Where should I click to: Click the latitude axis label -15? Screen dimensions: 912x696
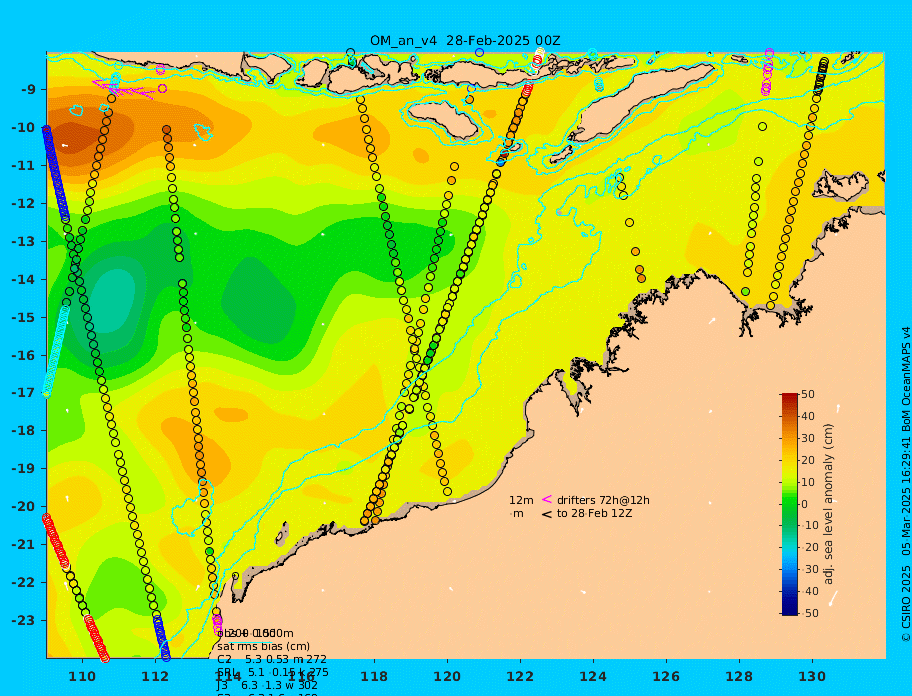point(24,317)
